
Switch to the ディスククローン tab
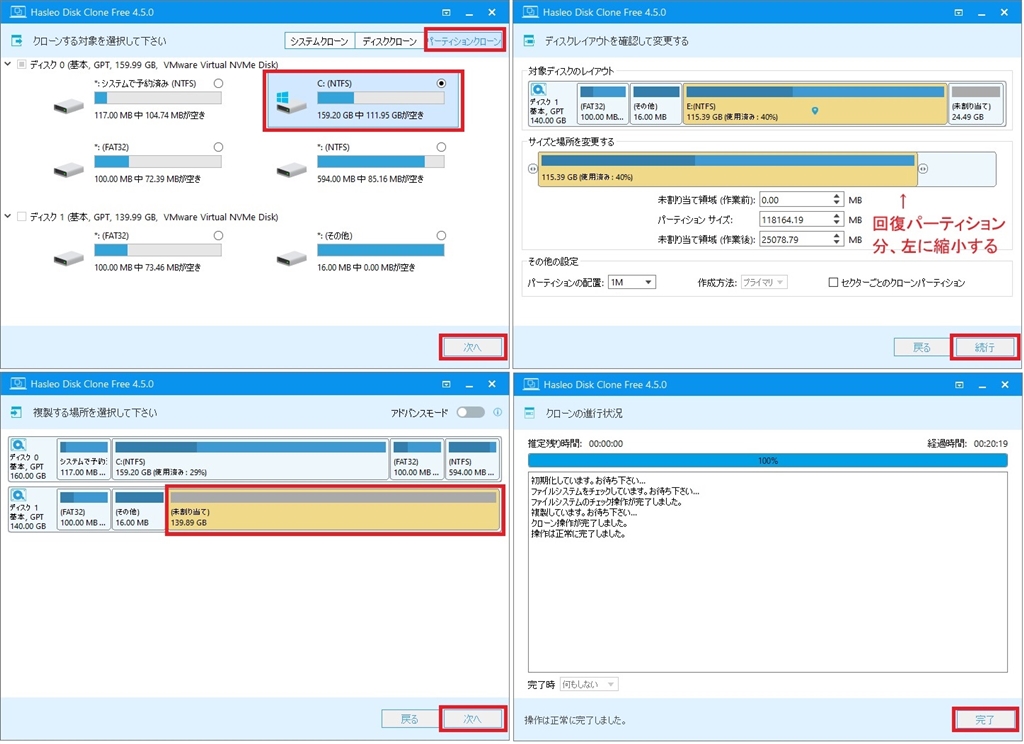coord(390,41)
